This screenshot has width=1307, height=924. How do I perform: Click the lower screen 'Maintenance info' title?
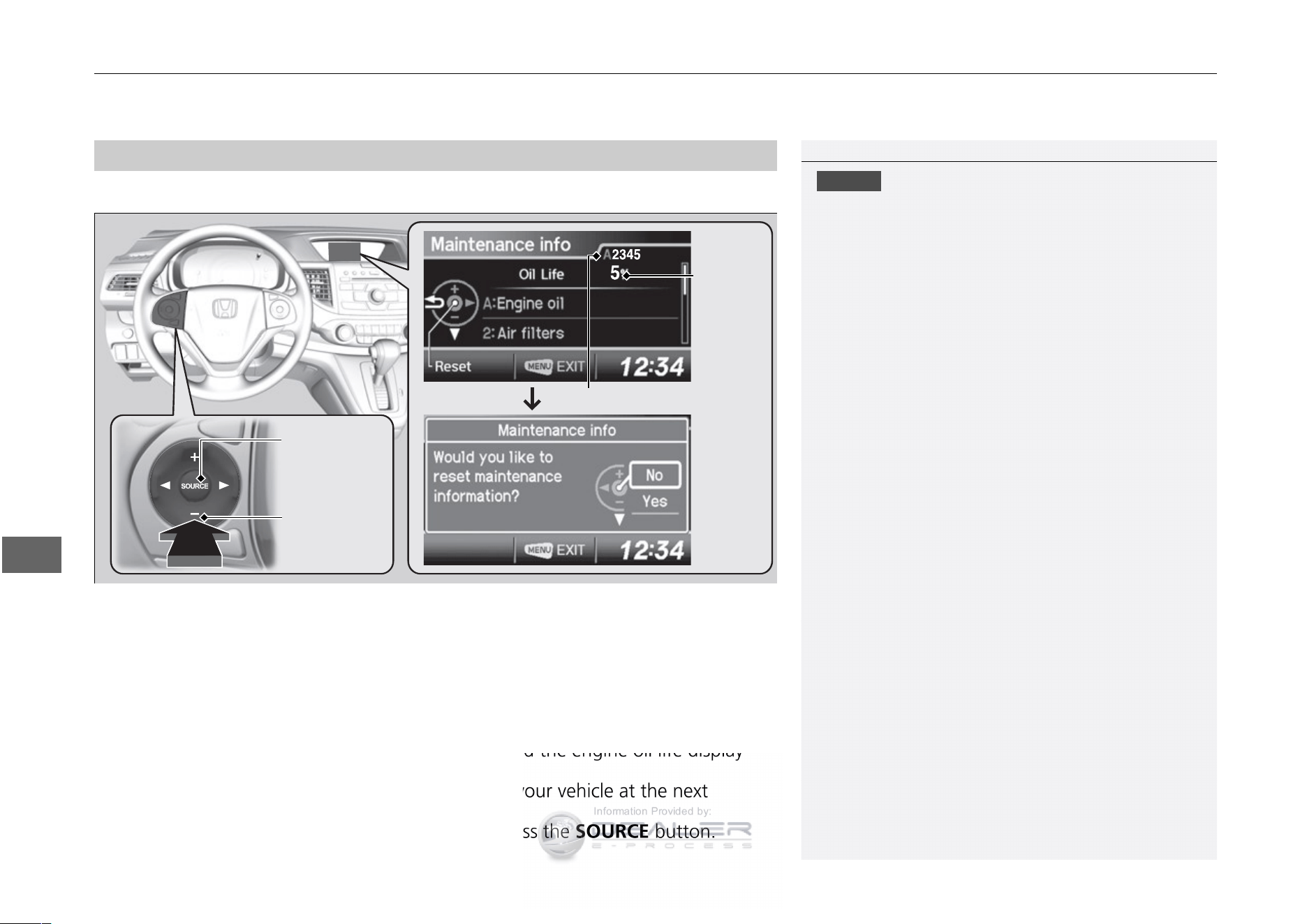(x=556, y=431)
